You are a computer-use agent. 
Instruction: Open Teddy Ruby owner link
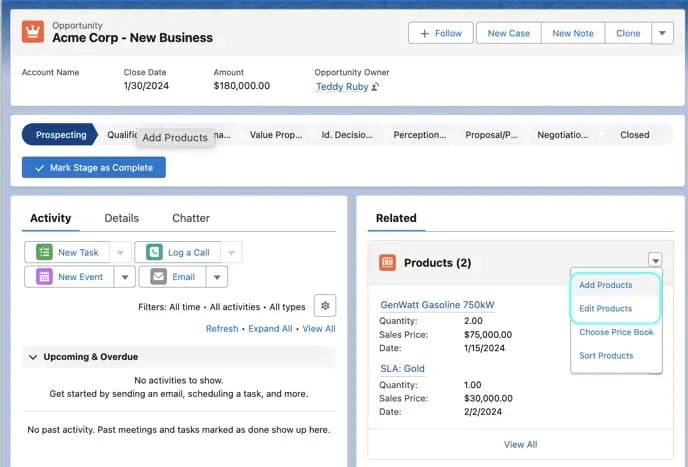[342, 87]
